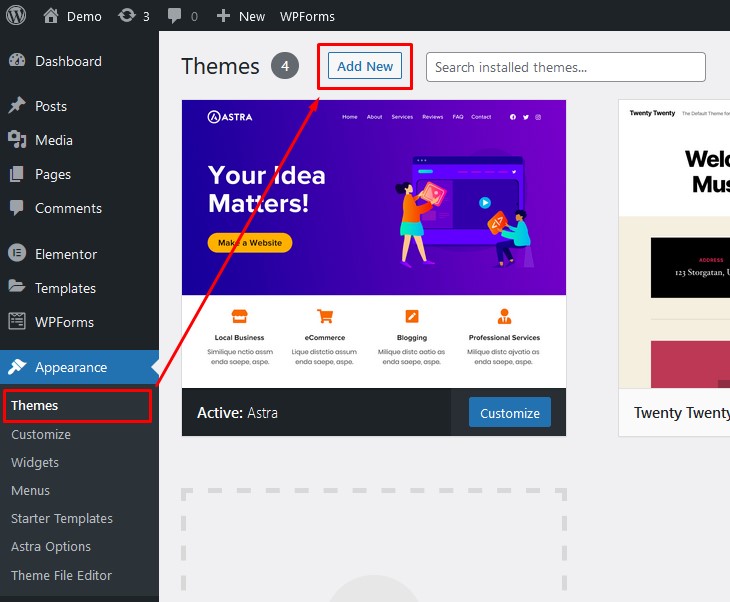Click the plus icon beside New

point(223,16)
